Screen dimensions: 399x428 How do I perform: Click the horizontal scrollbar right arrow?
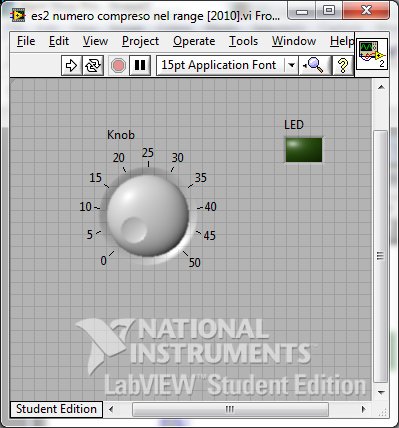tap(364, 409)
